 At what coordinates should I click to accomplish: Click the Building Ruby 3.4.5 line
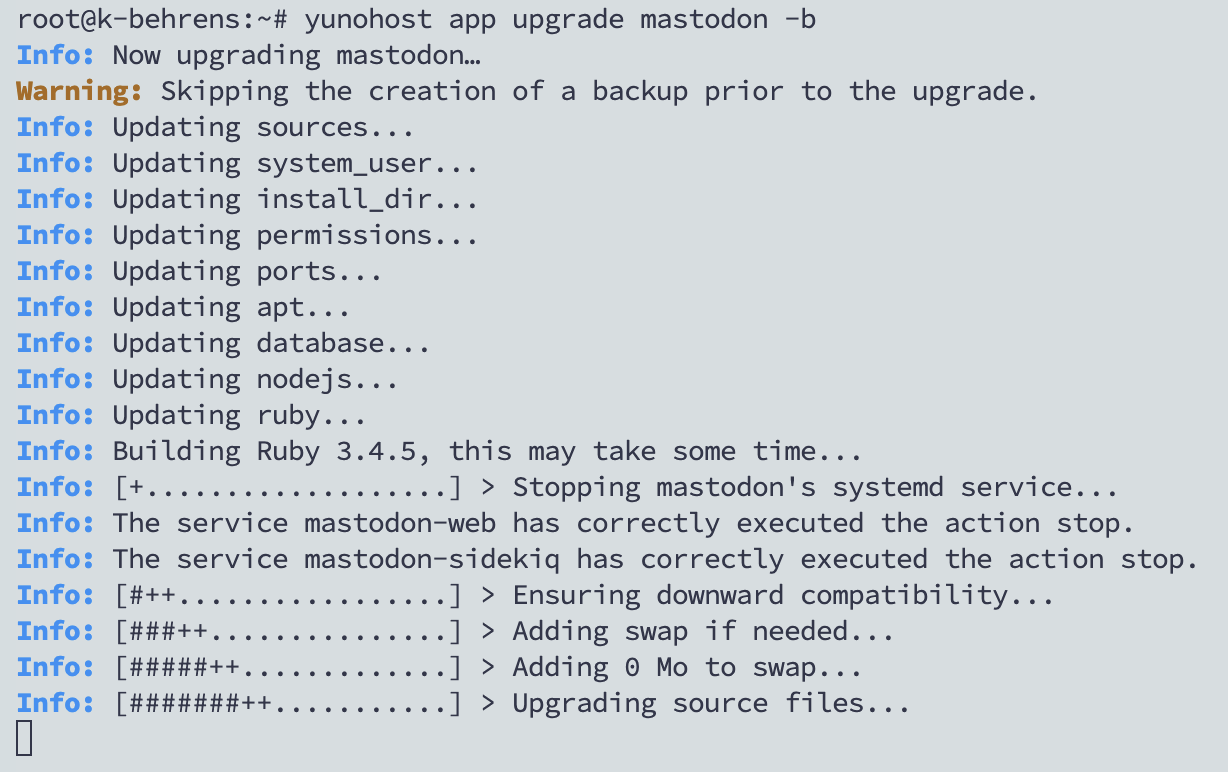tap(486, 452)
